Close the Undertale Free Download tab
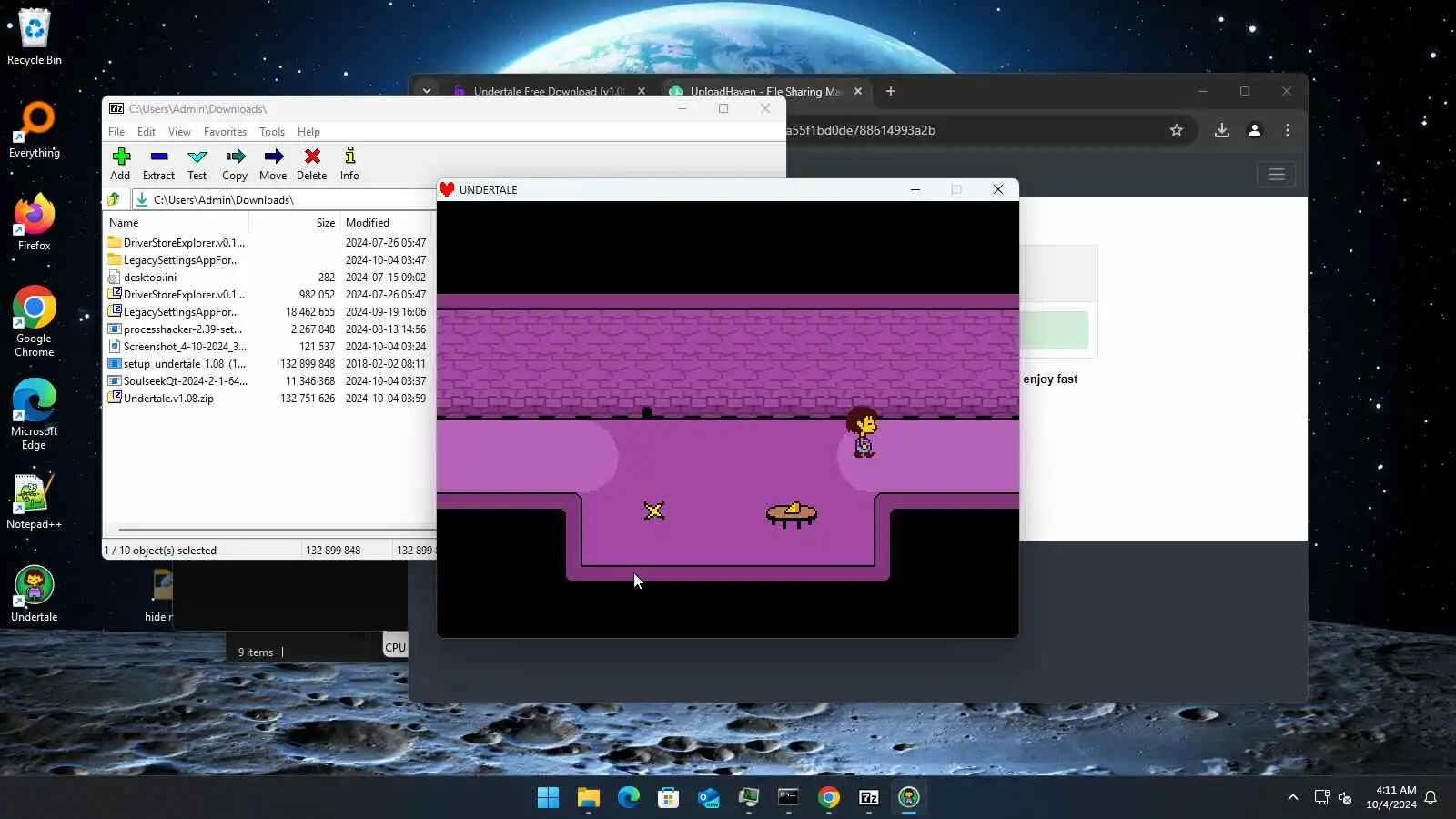The height and width of the screenshot is (819, 1456). 642,91
